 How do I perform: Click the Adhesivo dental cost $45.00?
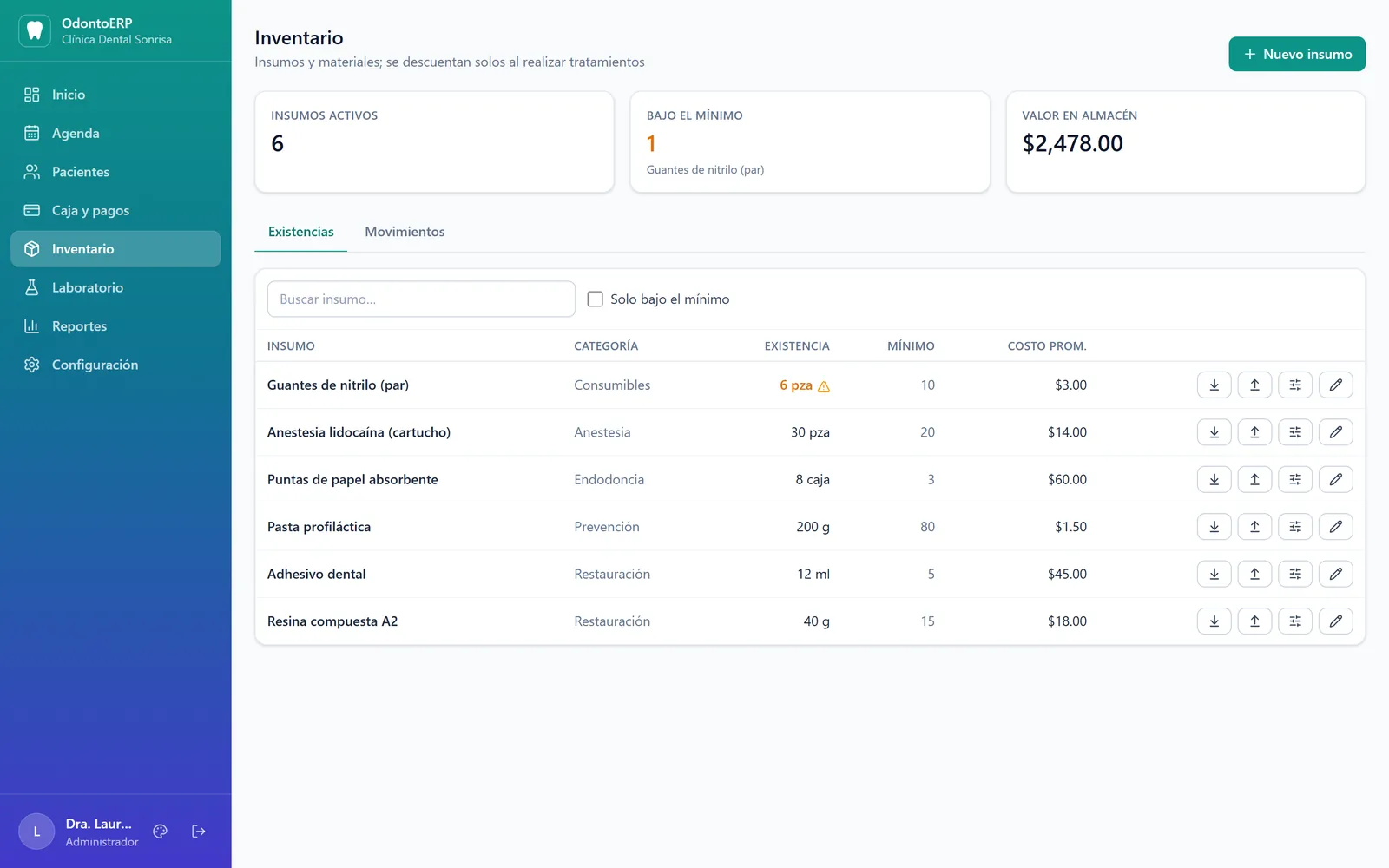click(1067, 574)
